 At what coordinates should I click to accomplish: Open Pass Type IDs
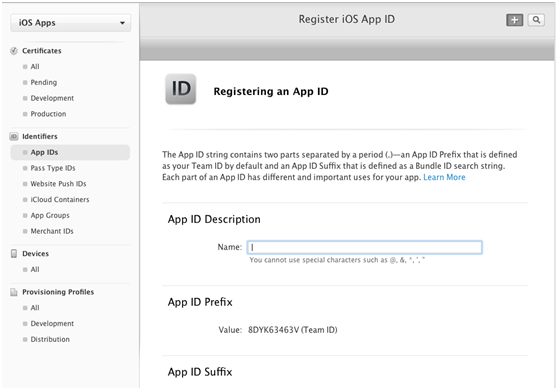click(53, 168)
